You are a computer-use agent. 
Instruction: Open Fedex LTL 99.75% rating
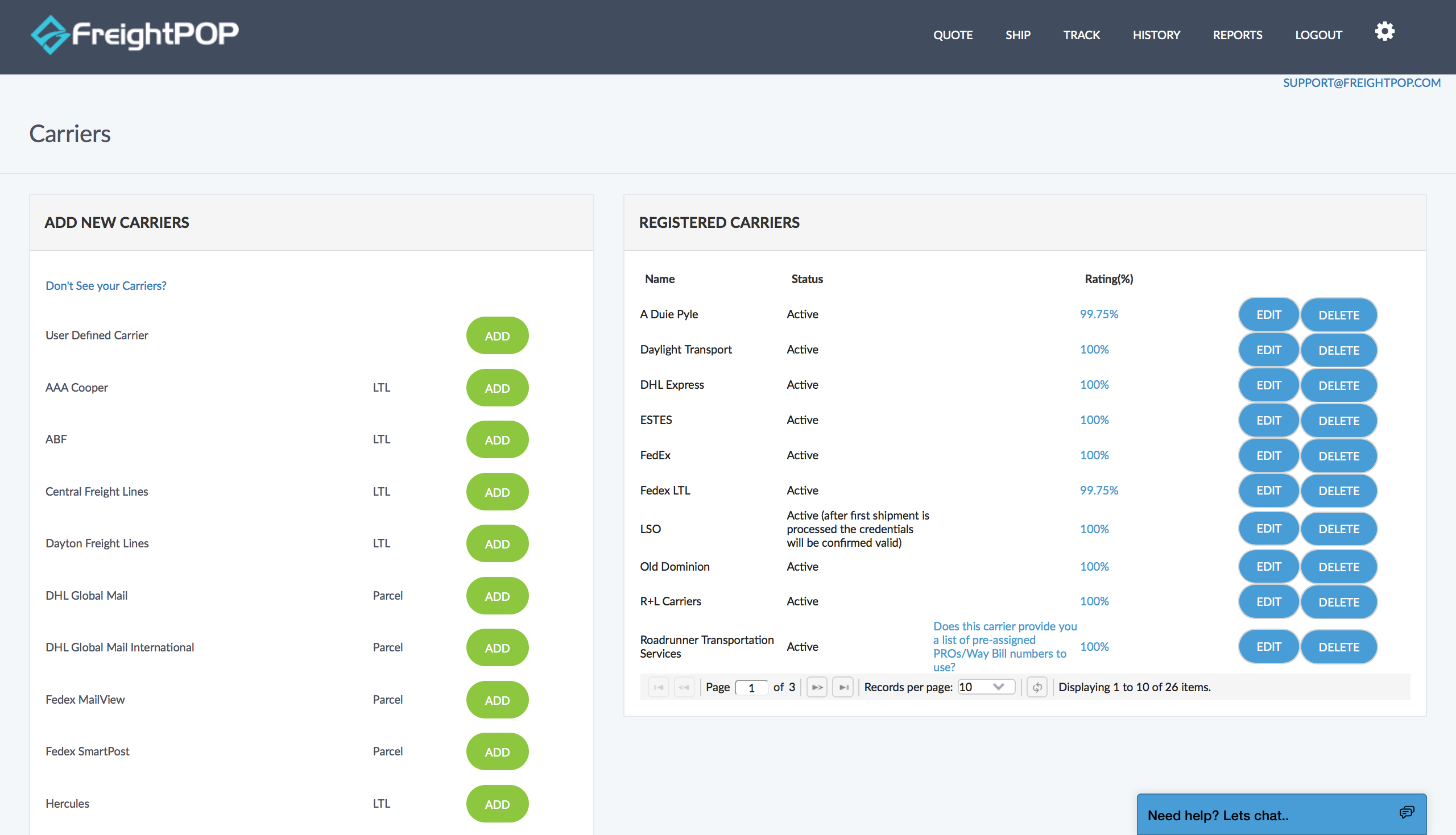point(1099,490)
